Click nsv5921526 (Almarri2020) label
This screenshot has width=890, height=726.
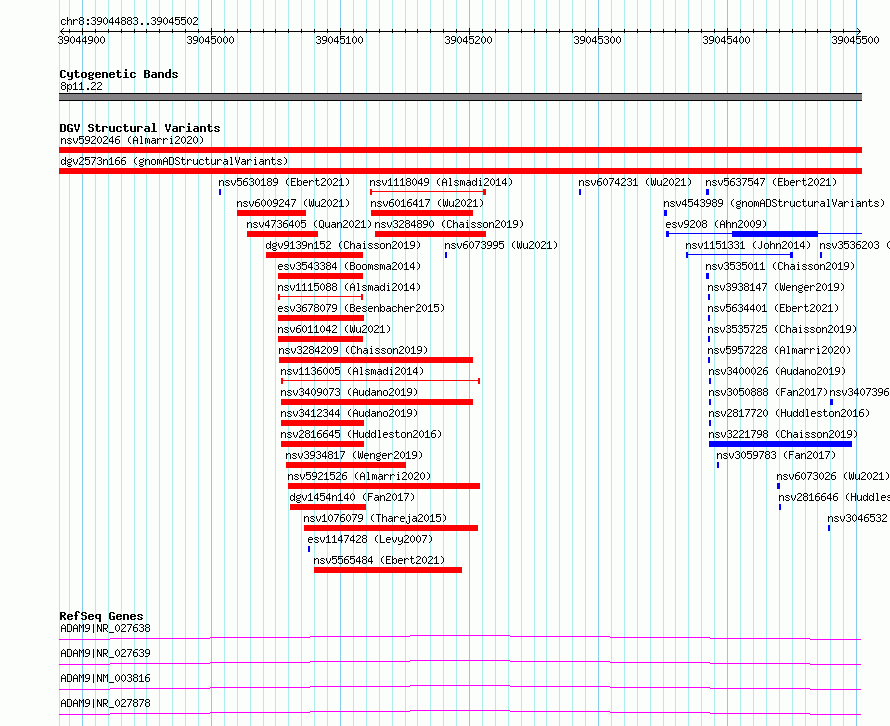click(359, 476)
